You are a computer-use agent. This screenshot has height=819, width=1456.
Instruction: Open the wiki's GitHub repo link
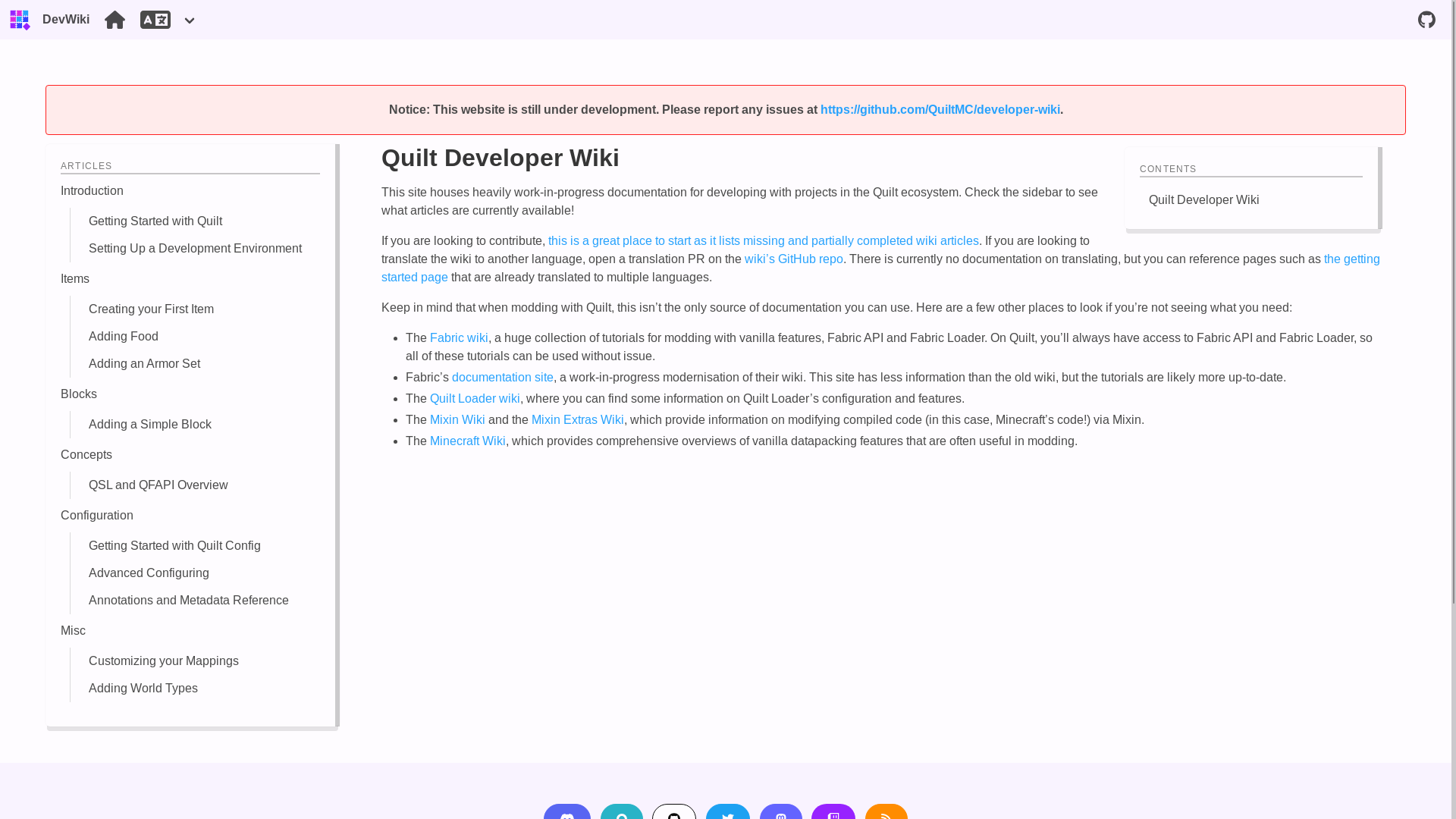tap(794, 259)
